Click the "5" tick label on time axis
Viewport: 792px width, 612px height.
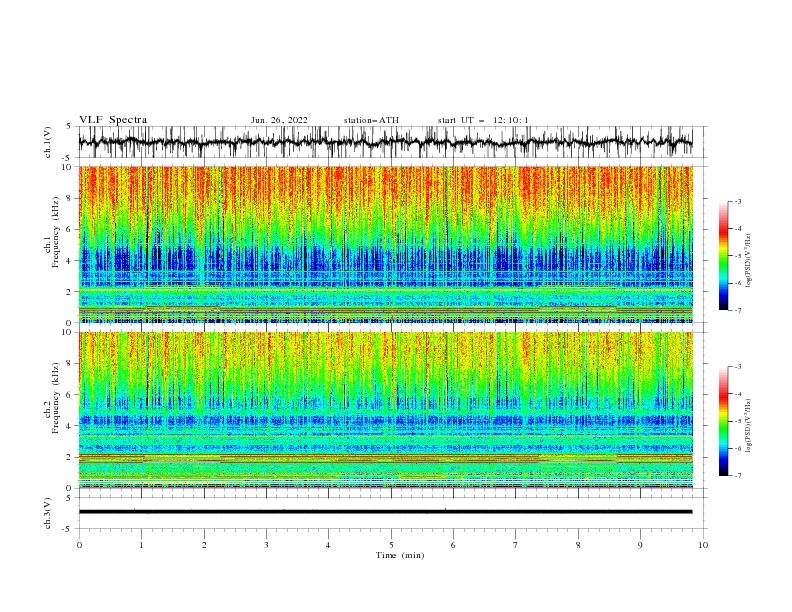(x=391, y=545)
